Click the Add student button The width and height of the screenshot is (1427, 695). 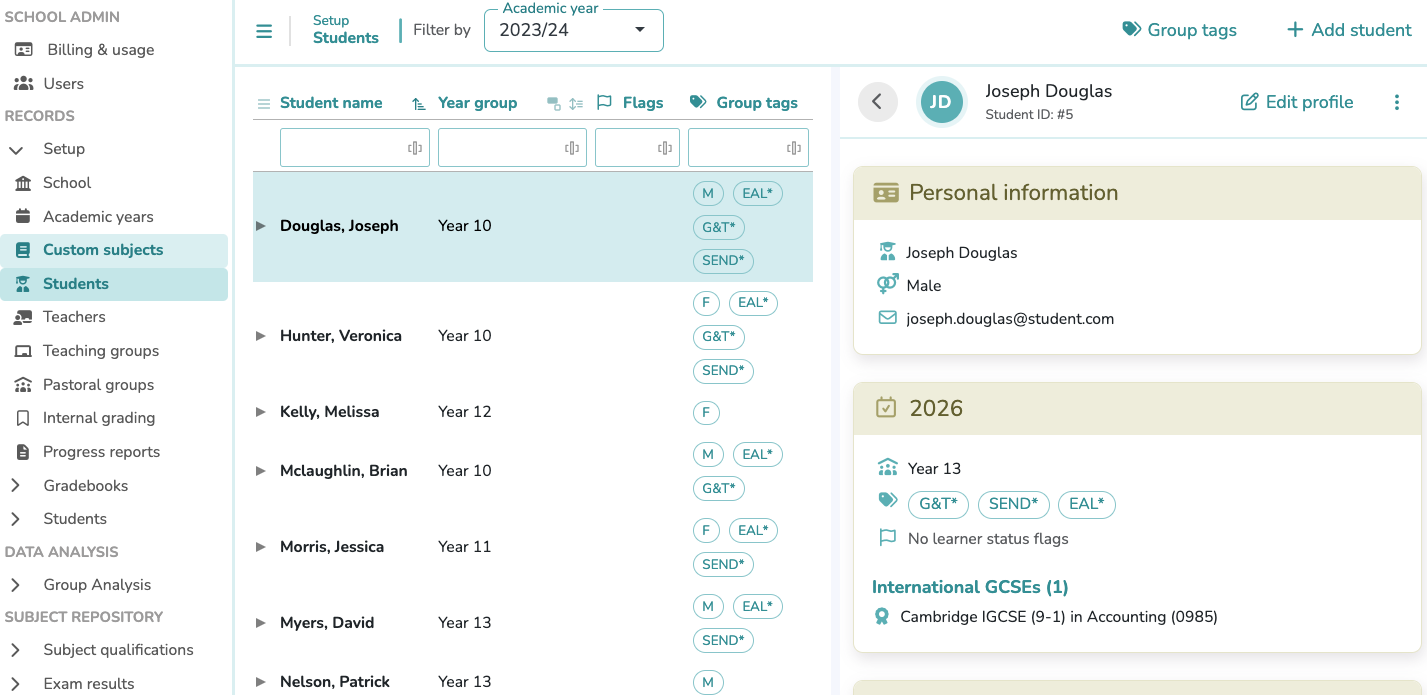[1349, 30]
